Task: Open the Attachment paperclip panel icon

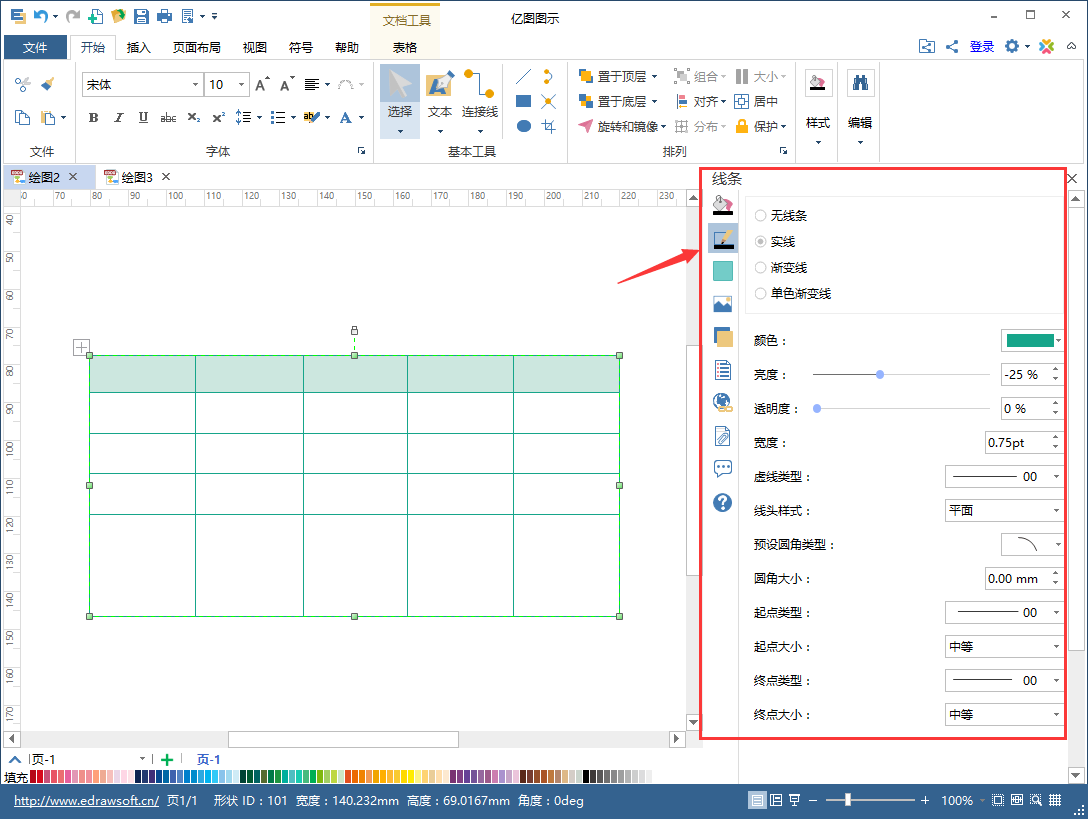Action: pos(722,436)
